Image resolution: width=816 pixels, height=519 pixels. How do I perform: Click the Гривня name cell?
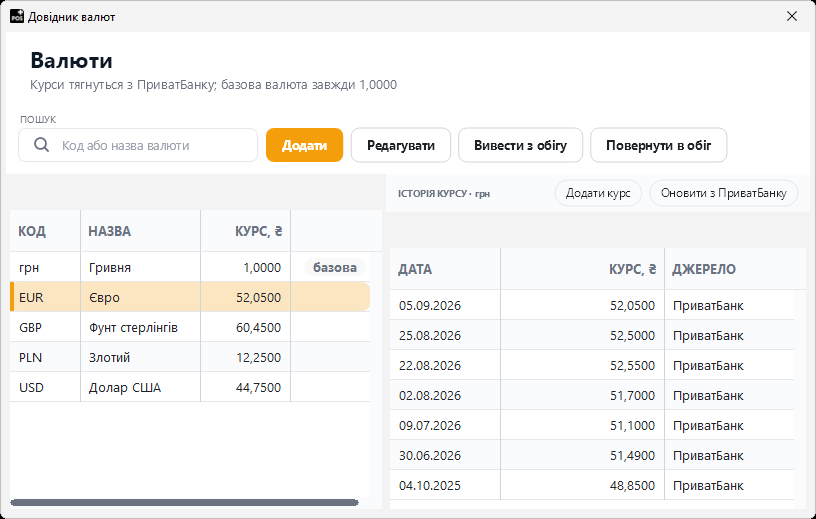141,268
